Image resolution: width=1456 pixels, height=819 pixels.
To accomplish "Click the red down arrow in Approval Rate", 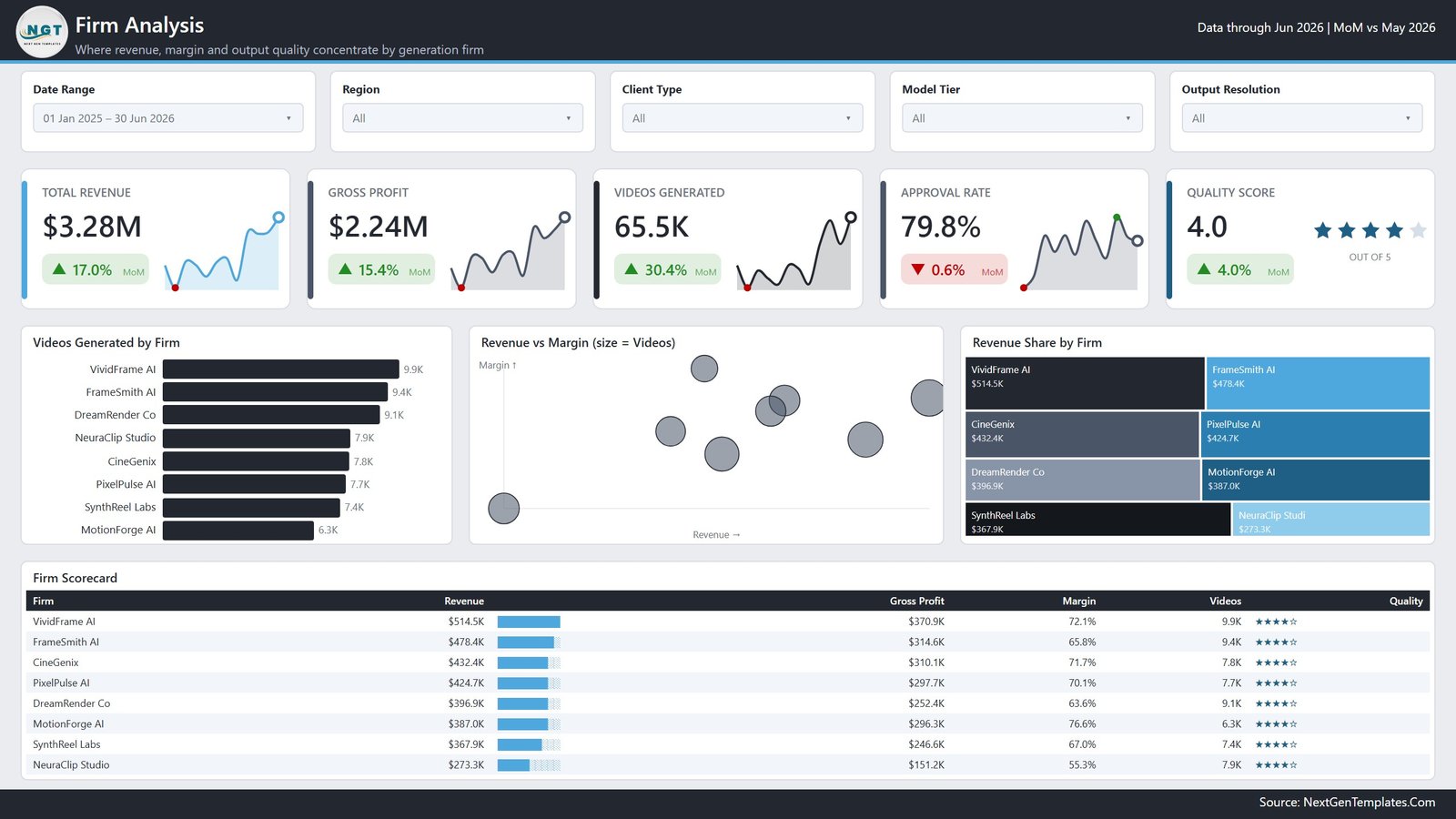I will coord(917,269).
